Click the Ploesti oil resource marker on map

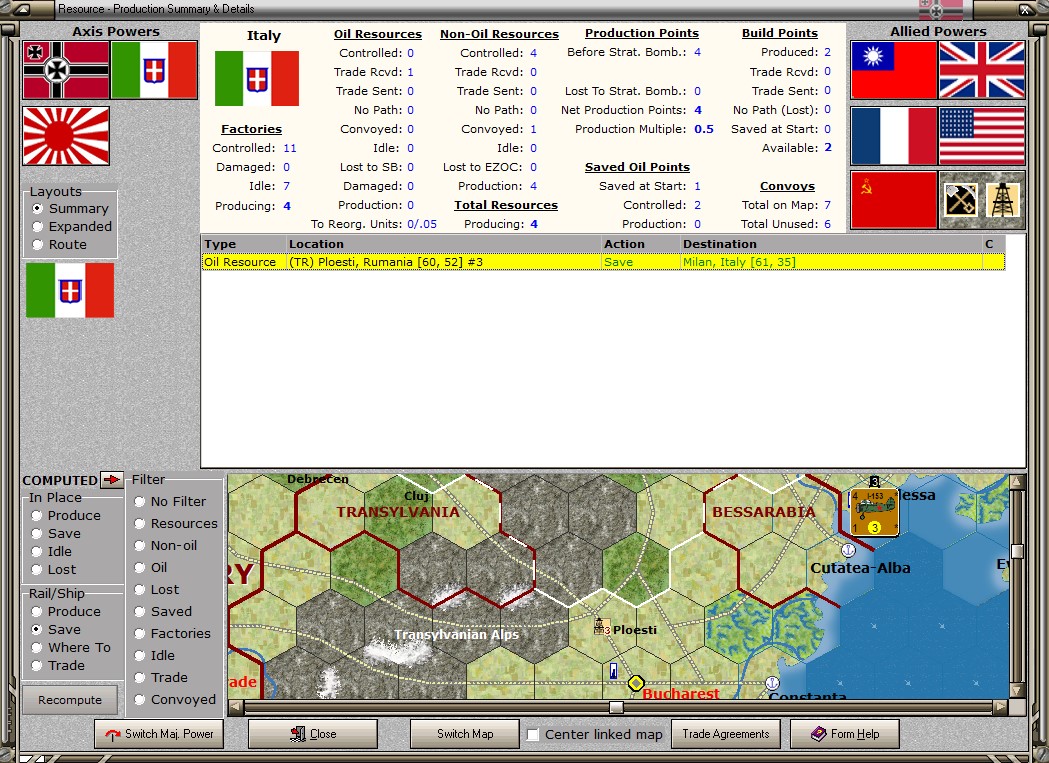pos(601,627)
